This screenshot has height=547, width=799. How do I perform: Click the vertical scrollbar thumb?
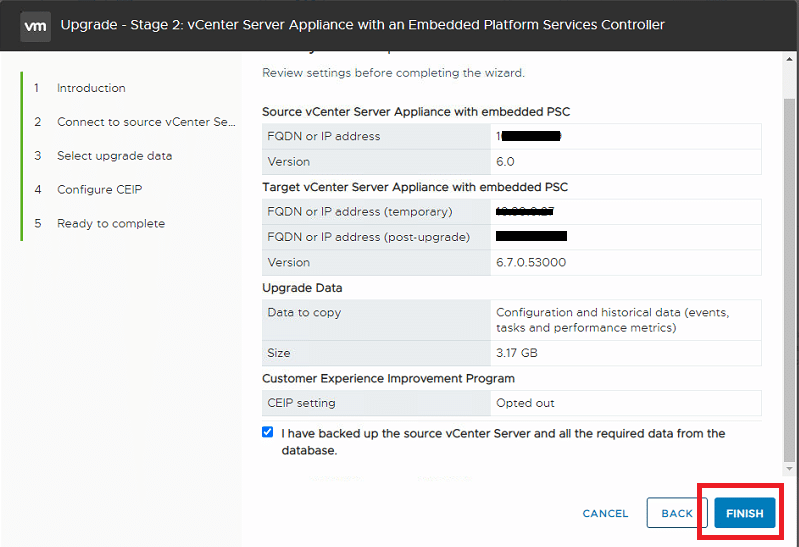click(x=789, y=280)
